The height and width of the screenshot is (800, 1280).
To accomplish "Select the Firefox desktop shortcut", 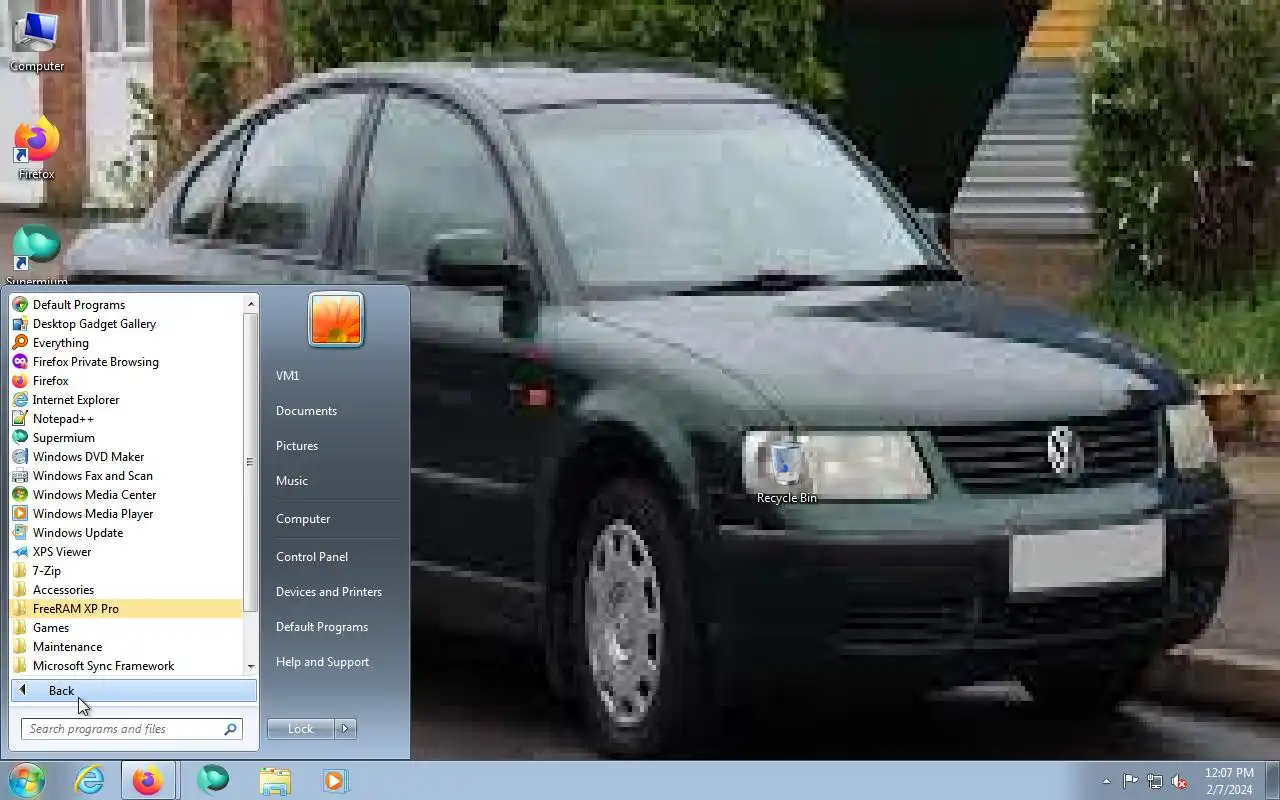I will tap(37, 148).
